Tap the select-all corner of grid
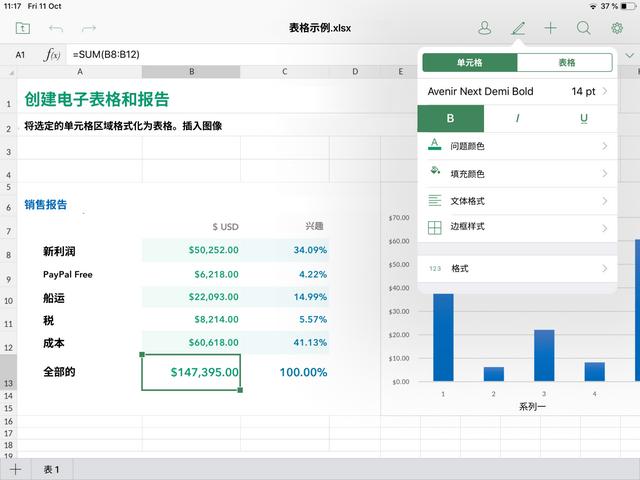The width and height of the screenshot is (640, 480). pos(9,72)
